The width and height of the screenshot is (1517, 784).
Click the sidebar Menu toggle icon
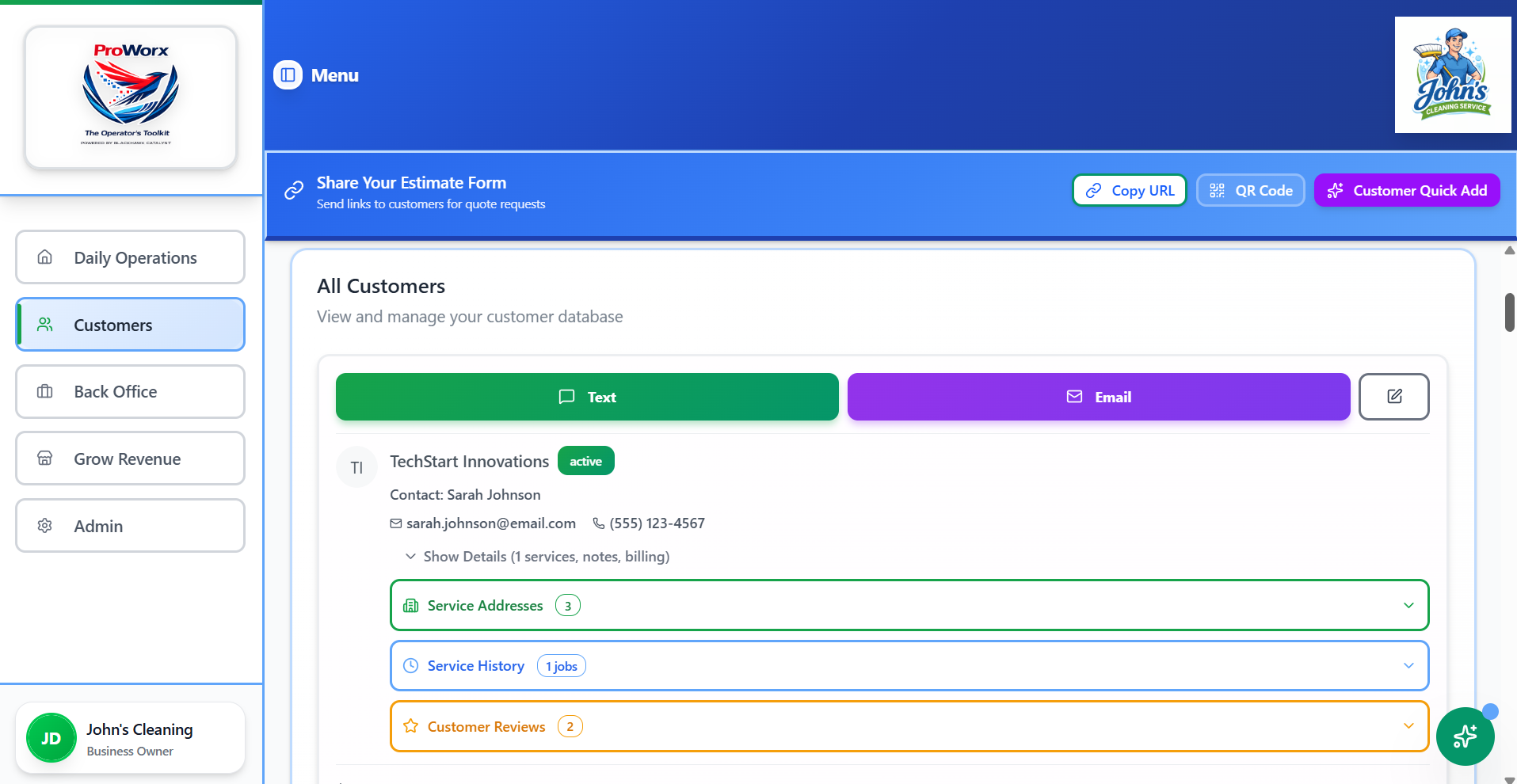pos(288,74)
